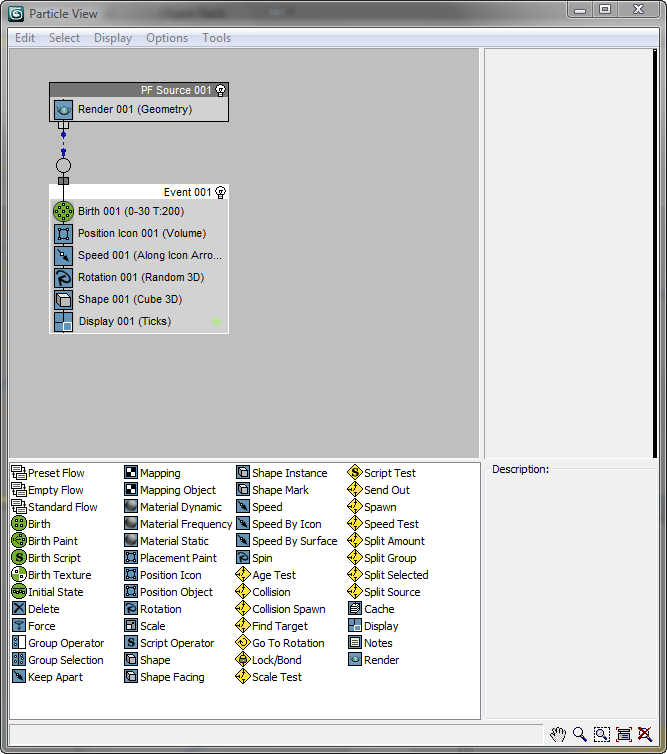Pick Shape Facing operator in depot
Screen dimensions: 667x754
[x=164, y=677]
